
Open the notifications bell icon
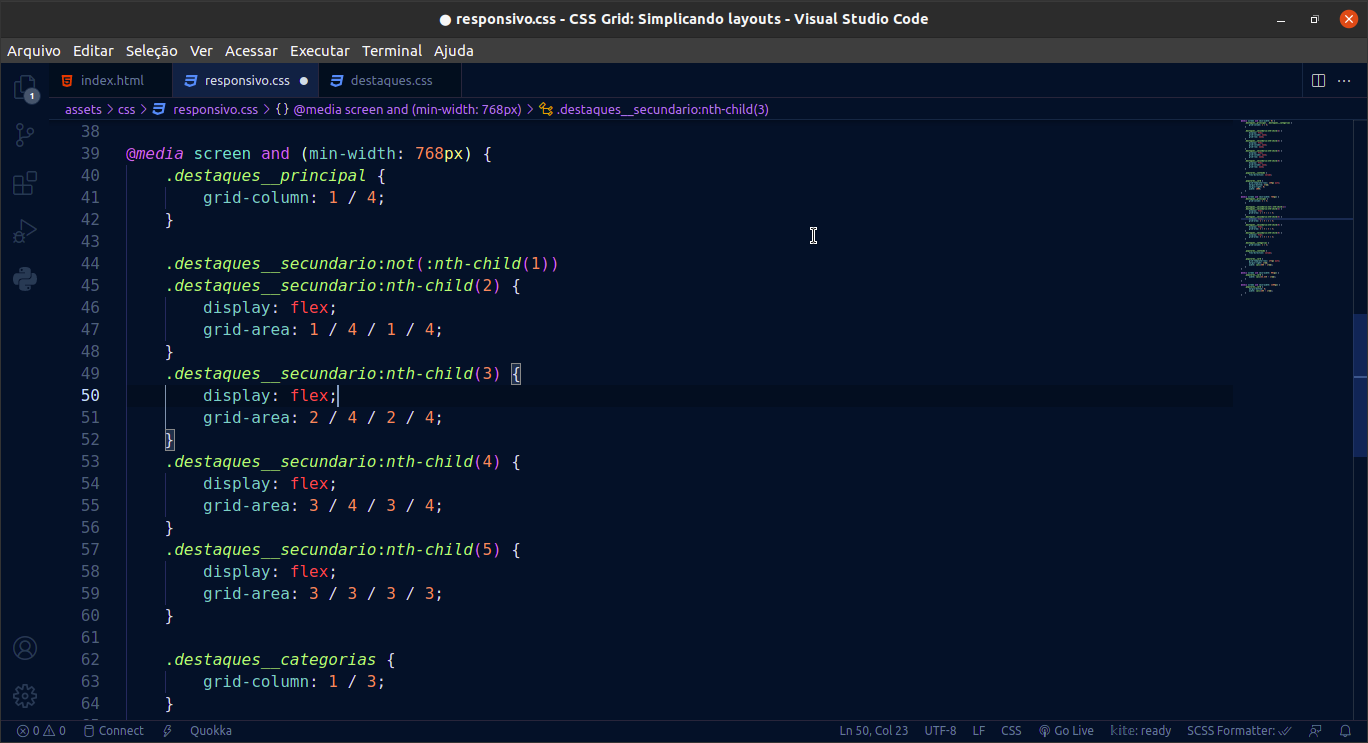(x=1346, y=731)
